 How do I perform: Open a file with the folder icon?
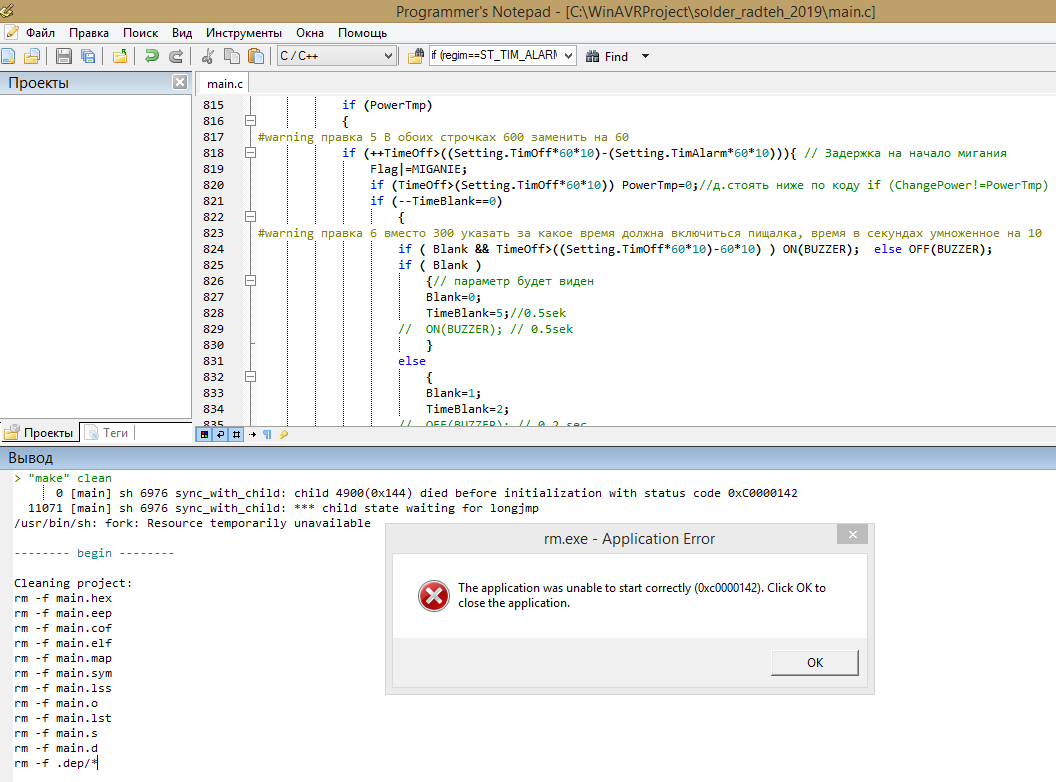click(32, 56)
